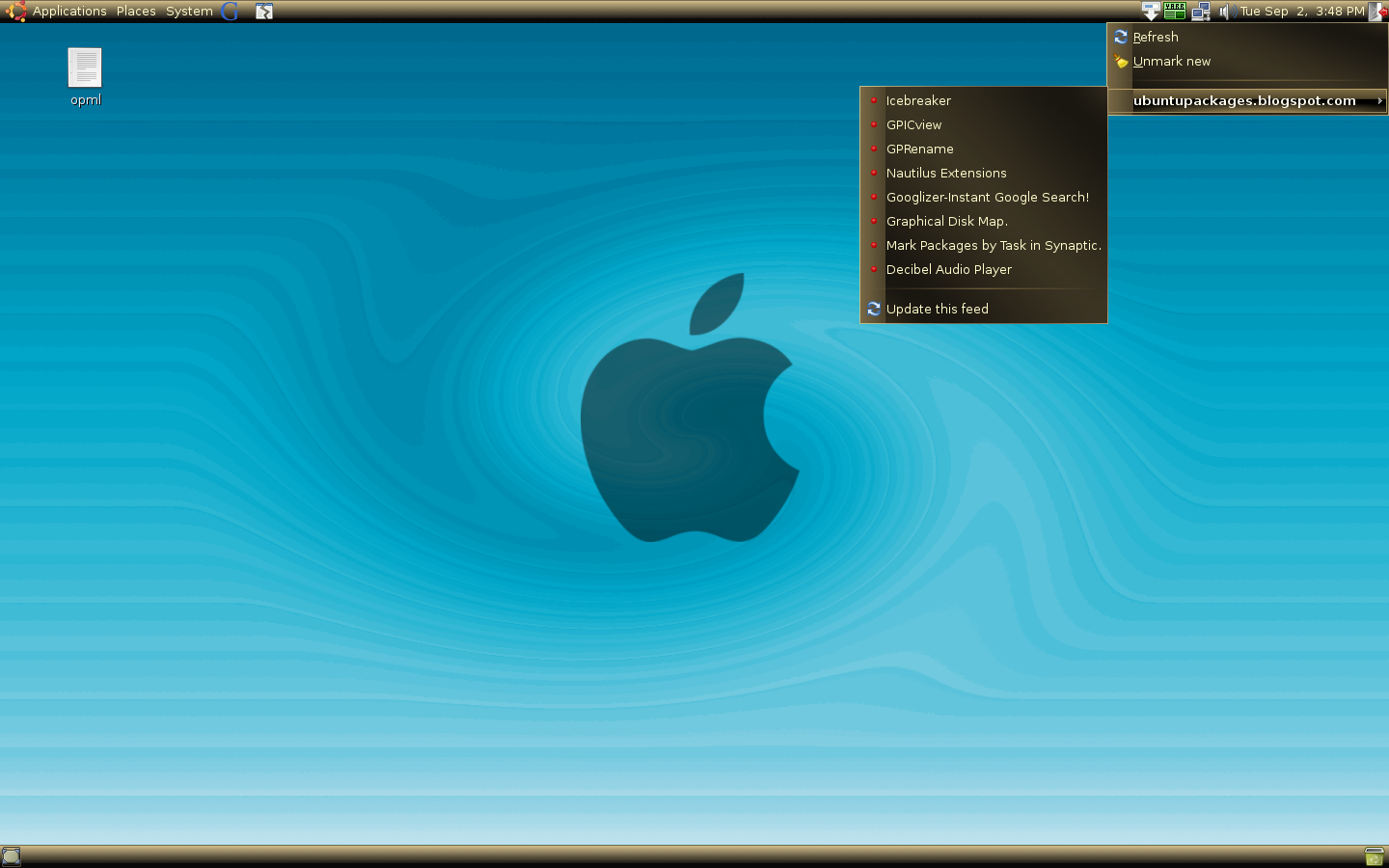The image size is (1389, 868).
Task: Click the torn-page launcher icon in top panel
Action: pos(264,12)
